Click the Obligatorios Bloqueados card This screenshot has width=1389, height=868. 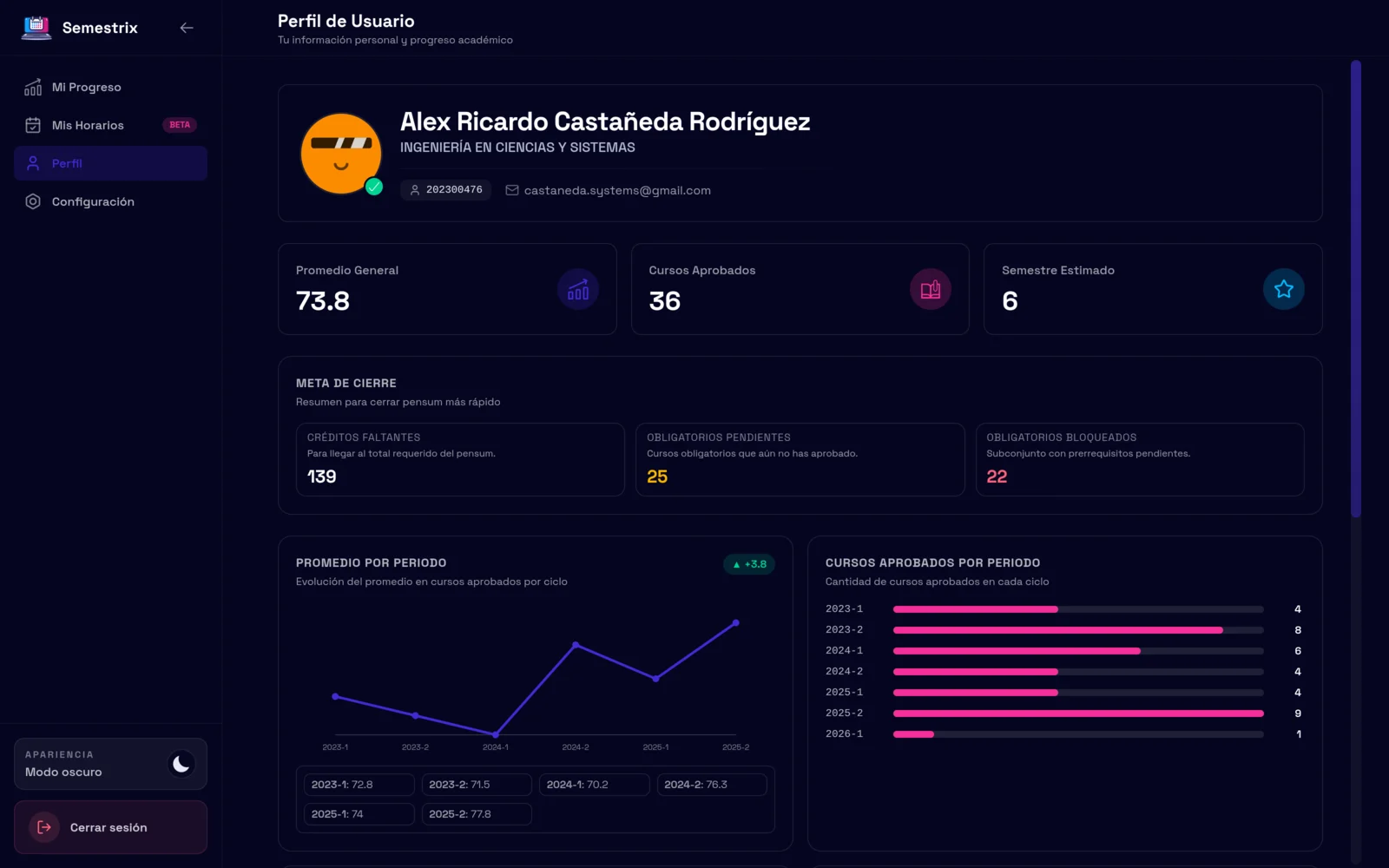tap(1140, 459)
